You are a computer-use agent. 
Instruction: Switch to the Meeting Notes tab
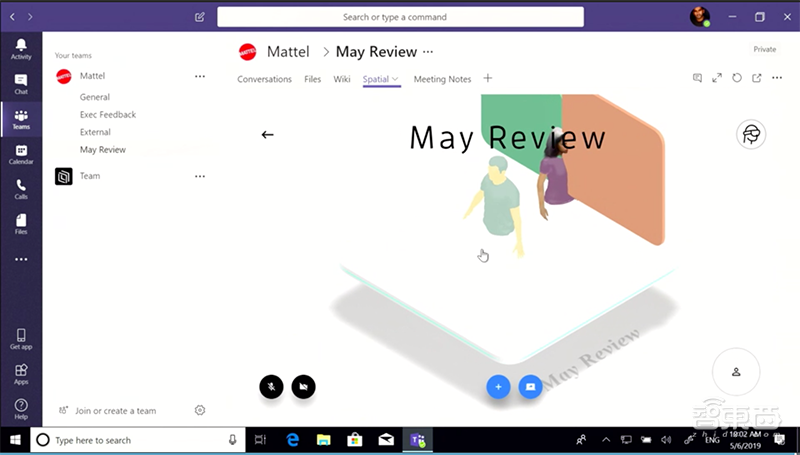(x=442, y=79)
